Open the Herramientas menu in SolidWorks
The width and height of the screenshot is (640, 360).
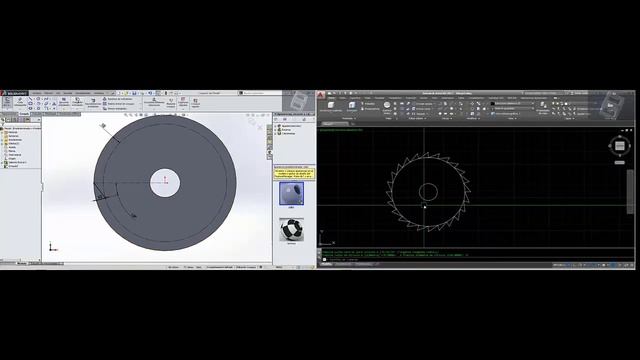[x=83, y=93]
